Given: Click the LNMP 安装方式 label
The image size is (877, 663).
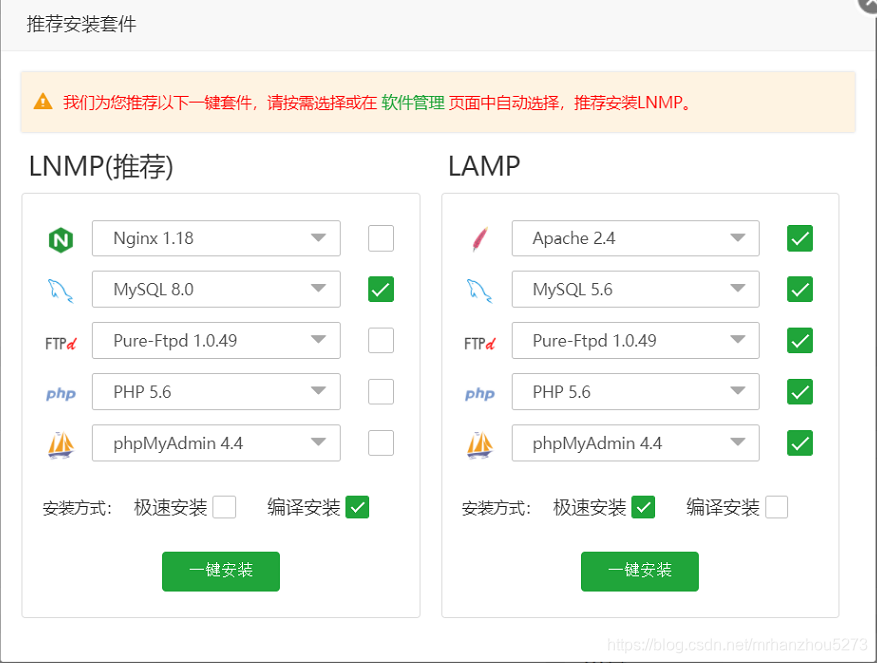Looking at the screenshot, I should (77, 508).
